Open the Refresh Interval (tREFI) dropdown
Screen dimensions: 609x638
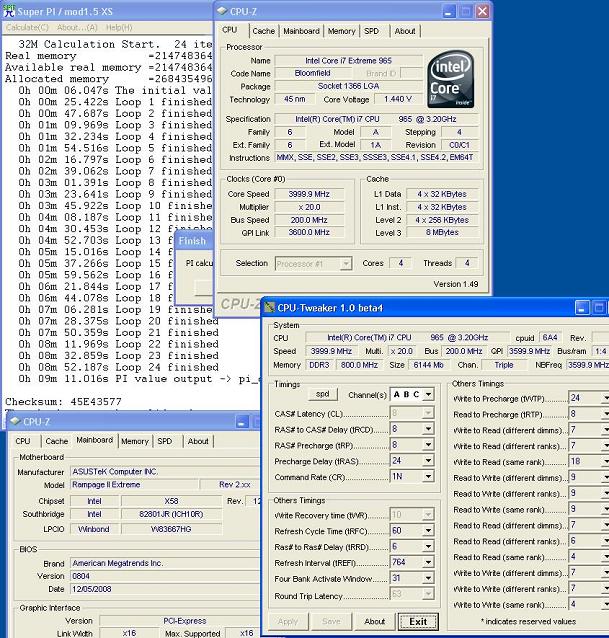coord(428,562)
